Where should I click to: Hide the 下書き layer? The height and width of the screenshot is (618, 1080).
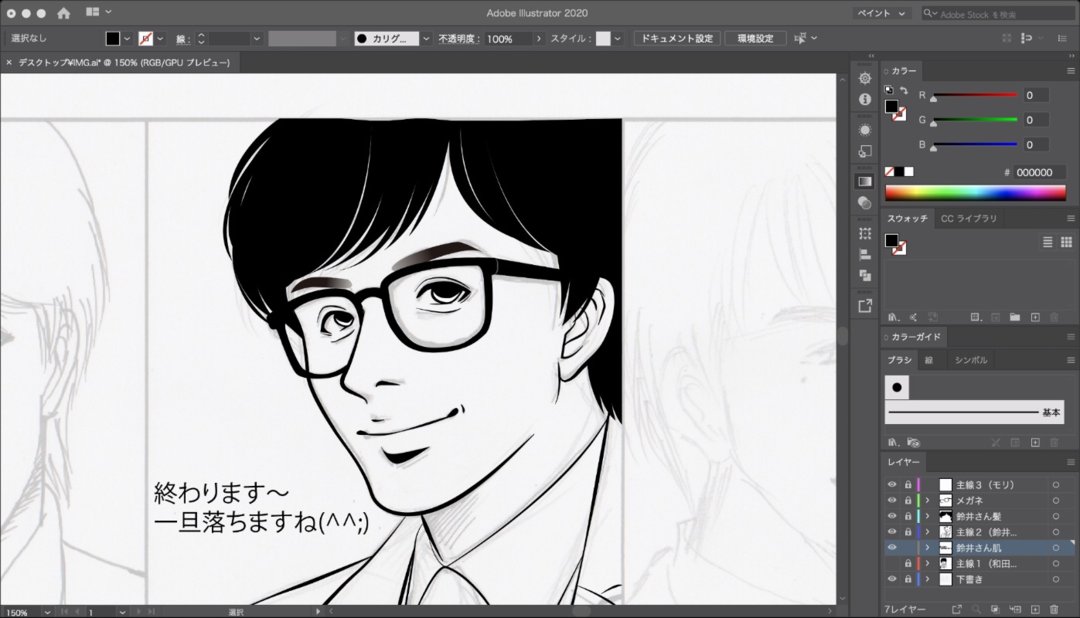(891, 579)
